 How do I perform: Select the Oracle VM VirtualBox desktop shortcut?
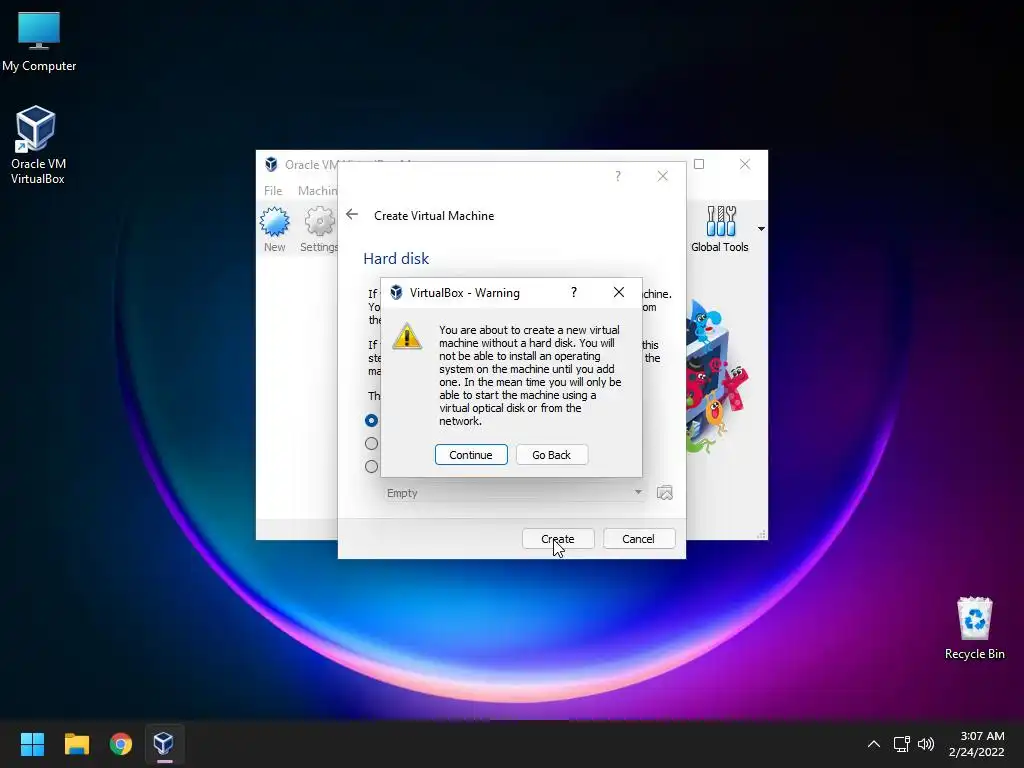tap(37, 145)
